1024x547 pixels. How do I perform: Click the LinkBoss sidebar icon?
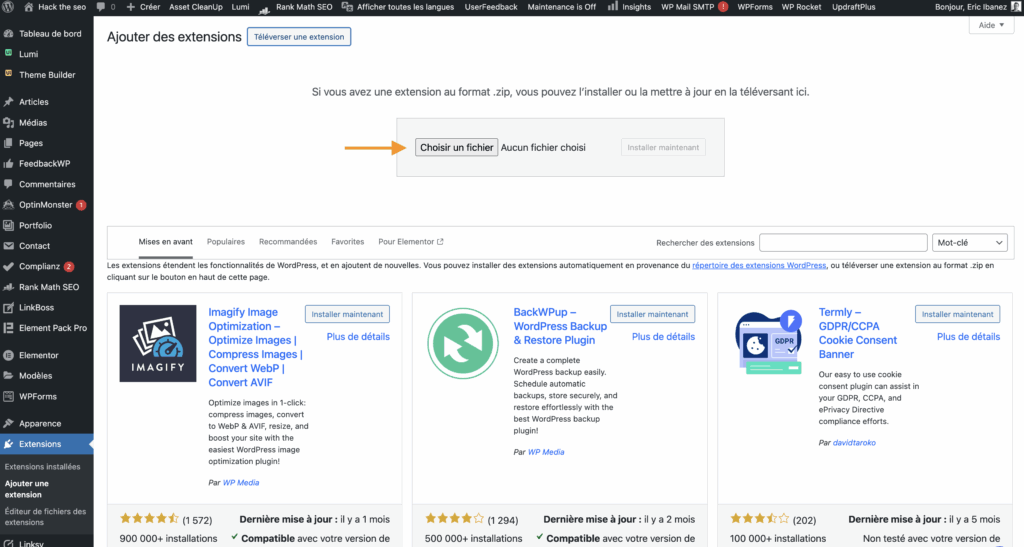[8, 307]
